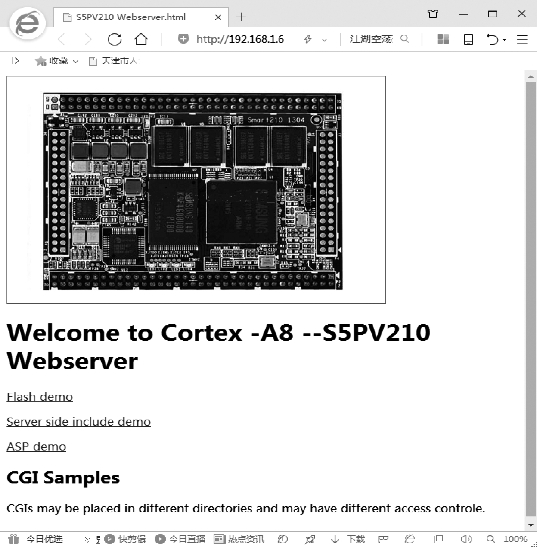The height and width of the screenshot is (547, 537).
Task: Go to the browser home page icon
Action: [141, 39]
